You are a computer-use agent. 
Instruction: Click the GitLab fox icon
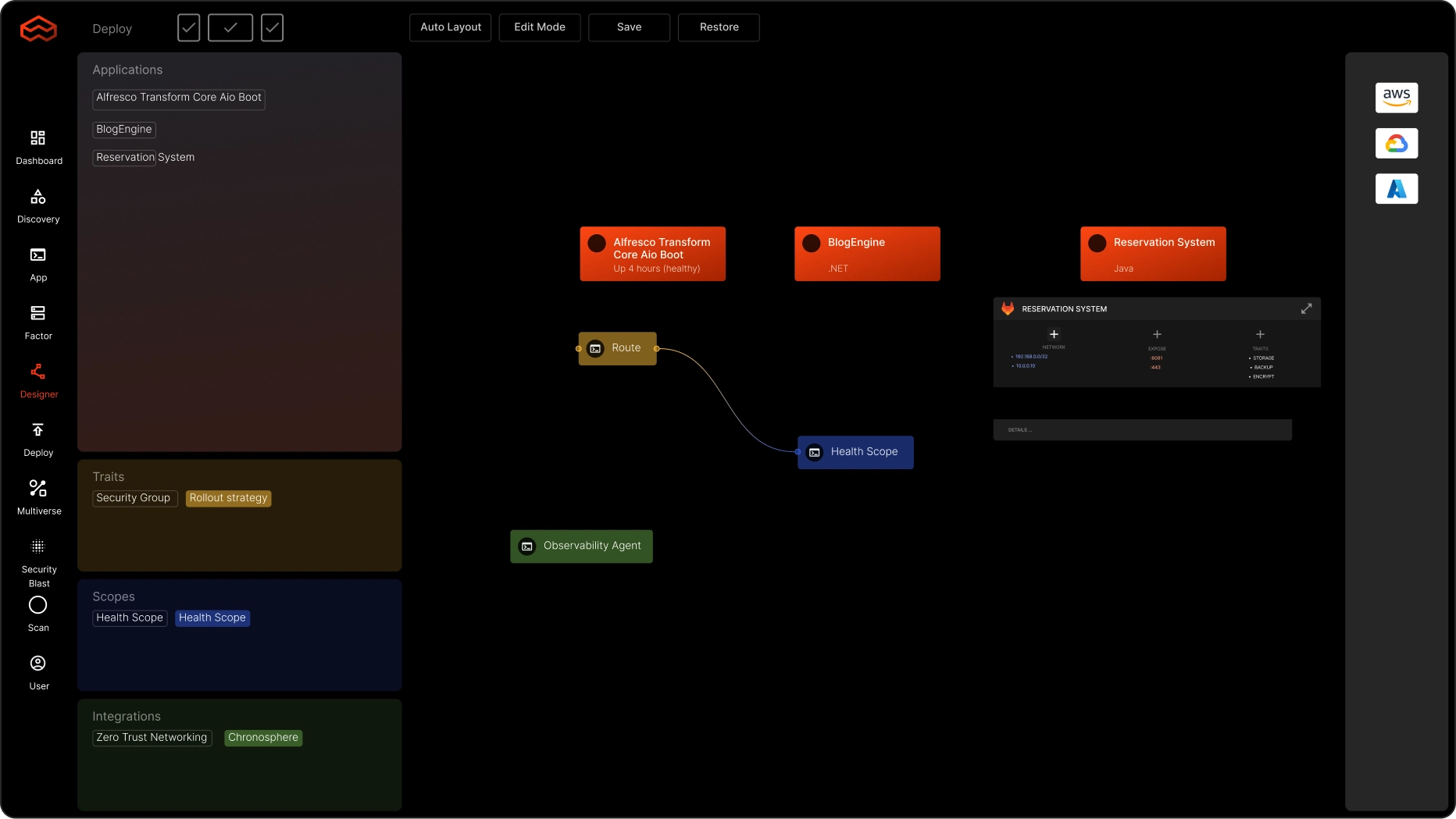(x=1008, y=308)
